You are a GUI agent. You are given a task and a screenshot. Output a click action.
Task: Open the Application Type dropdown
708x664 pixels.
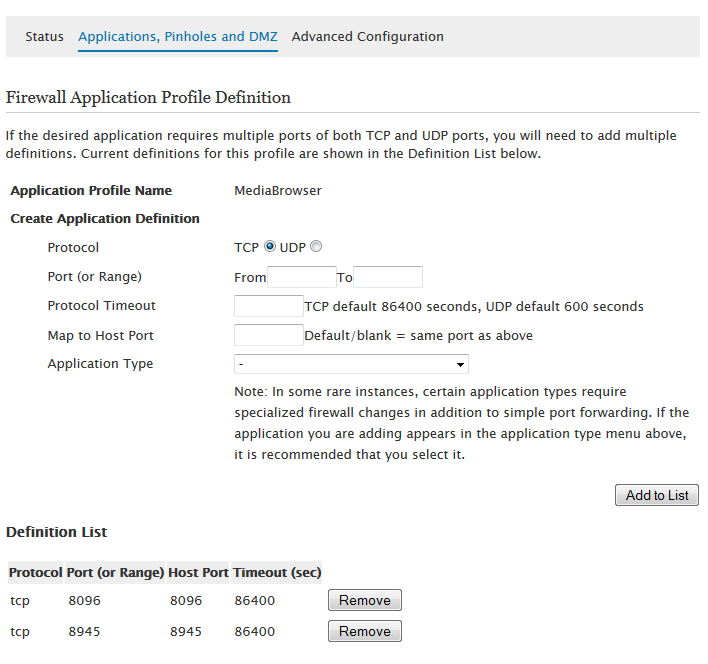(351, 364)
